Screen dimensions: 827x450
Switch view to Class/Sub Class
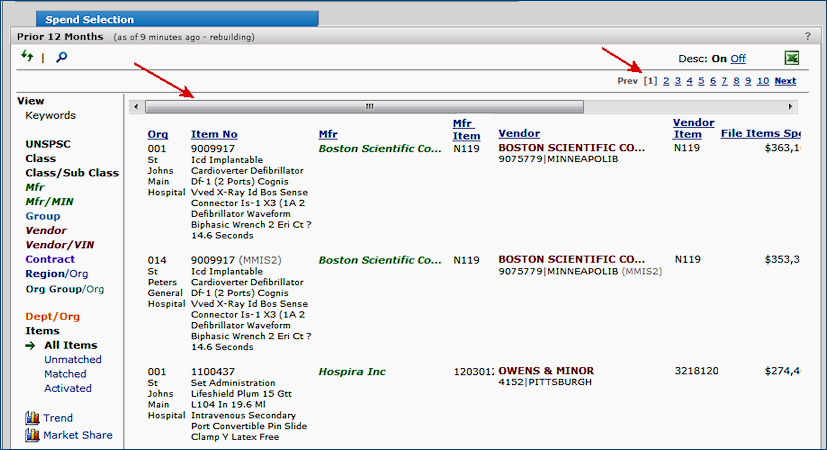point(72,173)
